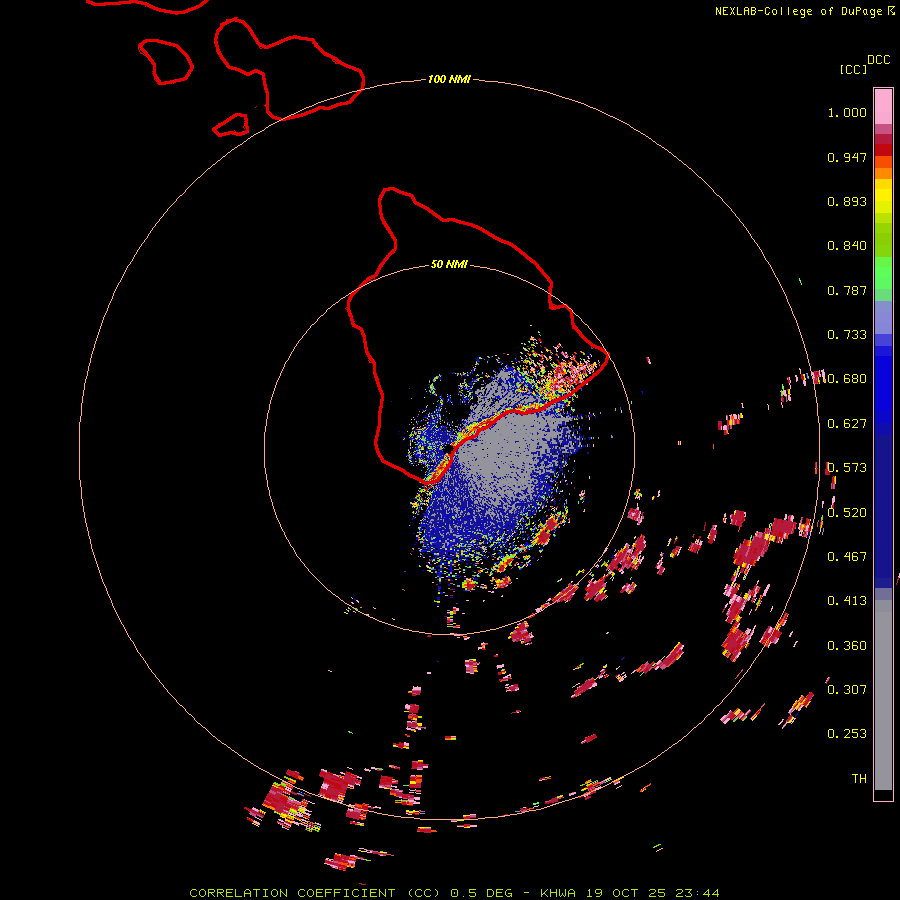
Task: Pick the bright green segment of color bar
Action: 883,273
